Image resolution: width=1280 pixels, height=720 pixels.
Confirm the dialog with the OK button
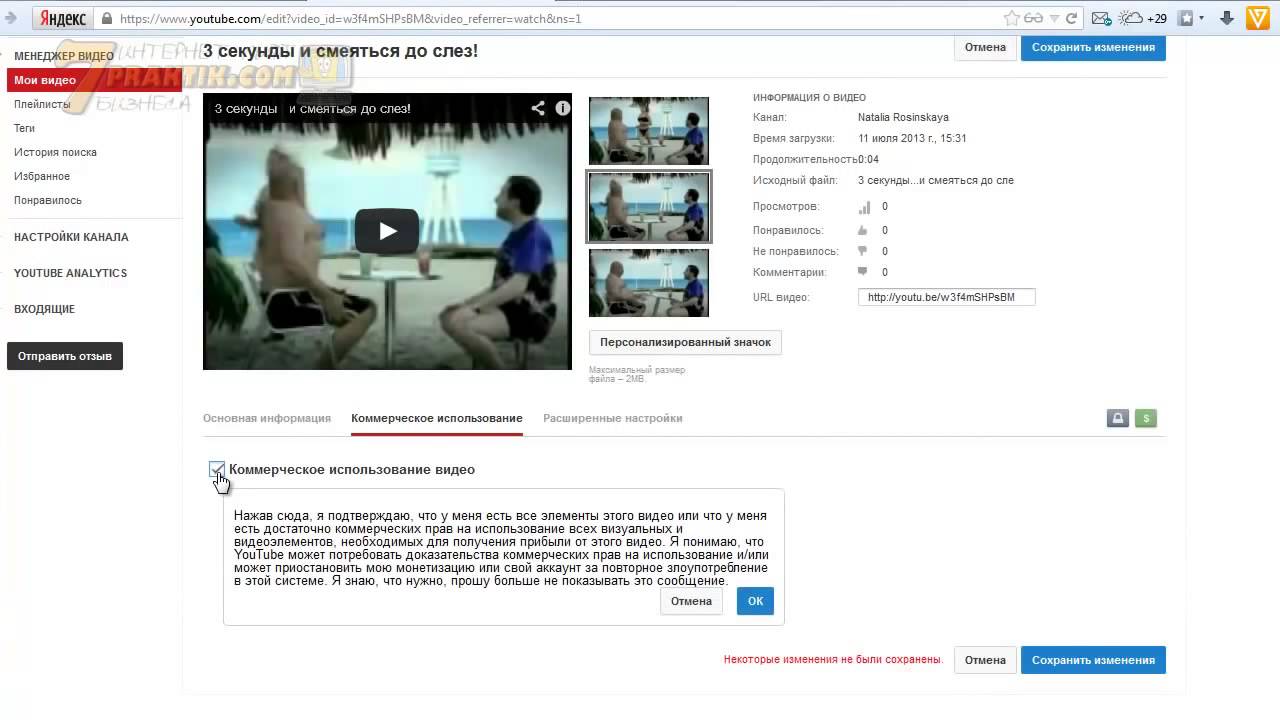pos(755,601)
